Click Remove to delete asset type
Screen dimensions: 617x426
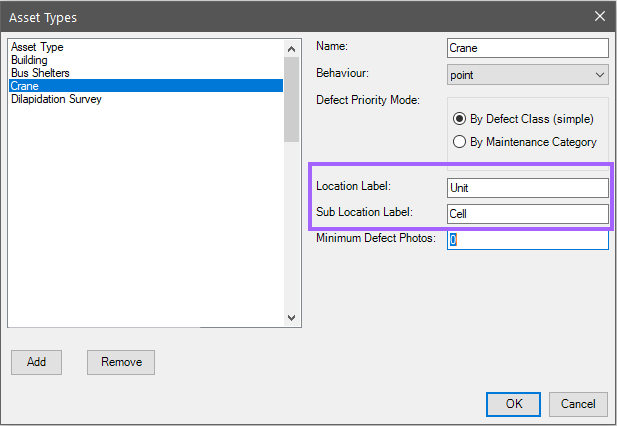tap(121, 362)
